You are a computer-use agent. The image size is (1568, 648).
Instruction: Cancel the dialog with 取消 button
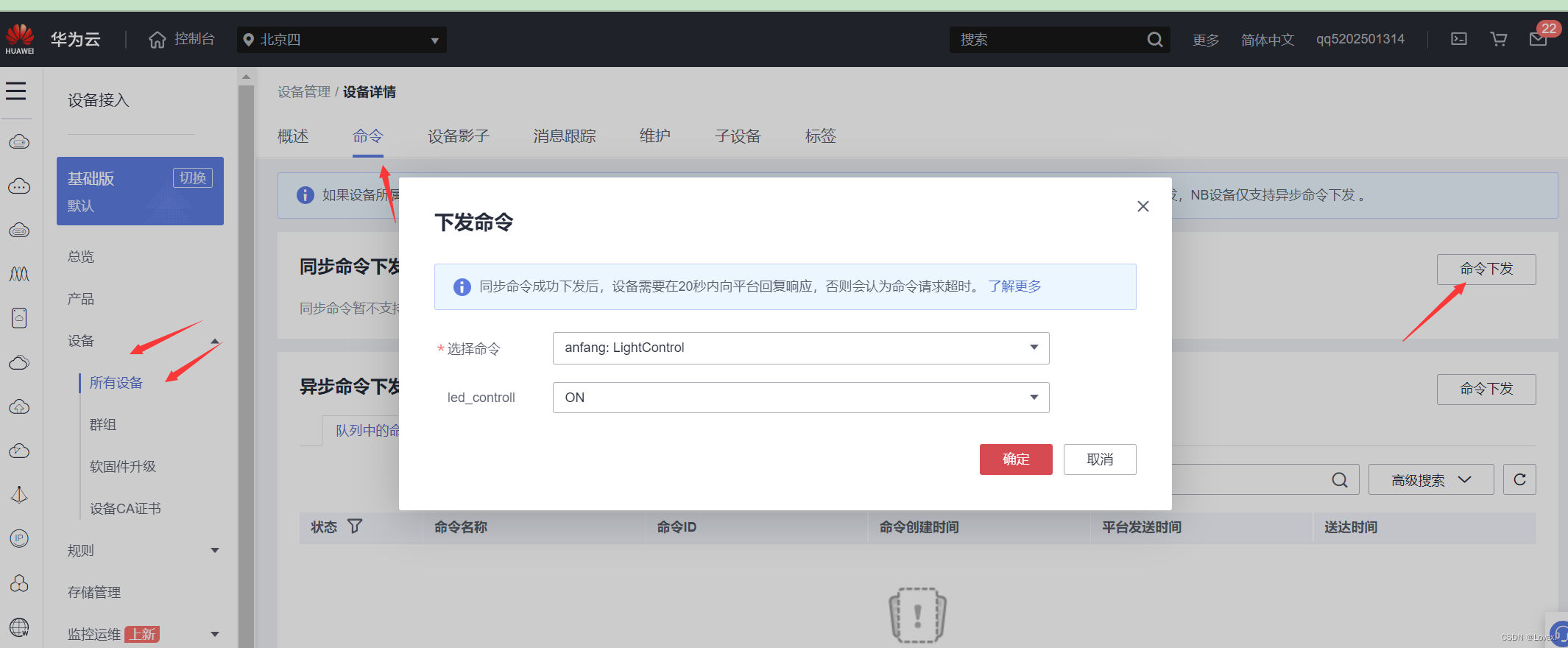(1100, 459)
